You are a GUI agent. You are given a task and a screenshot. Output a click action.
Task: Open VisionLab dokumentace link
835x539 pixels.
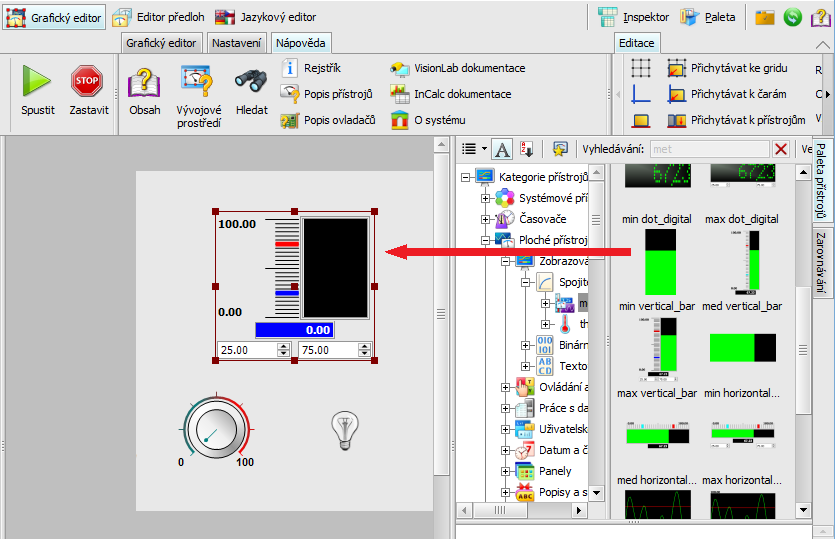pyautogui.click(x=458, y=68)
